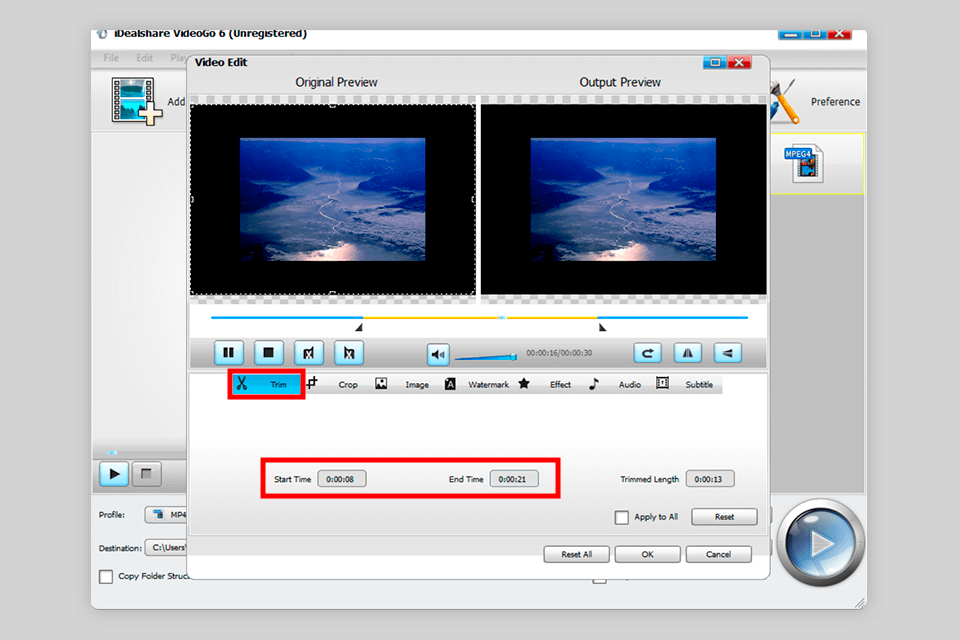
Task: Pause the preview playback
Action: coord(229,353)
